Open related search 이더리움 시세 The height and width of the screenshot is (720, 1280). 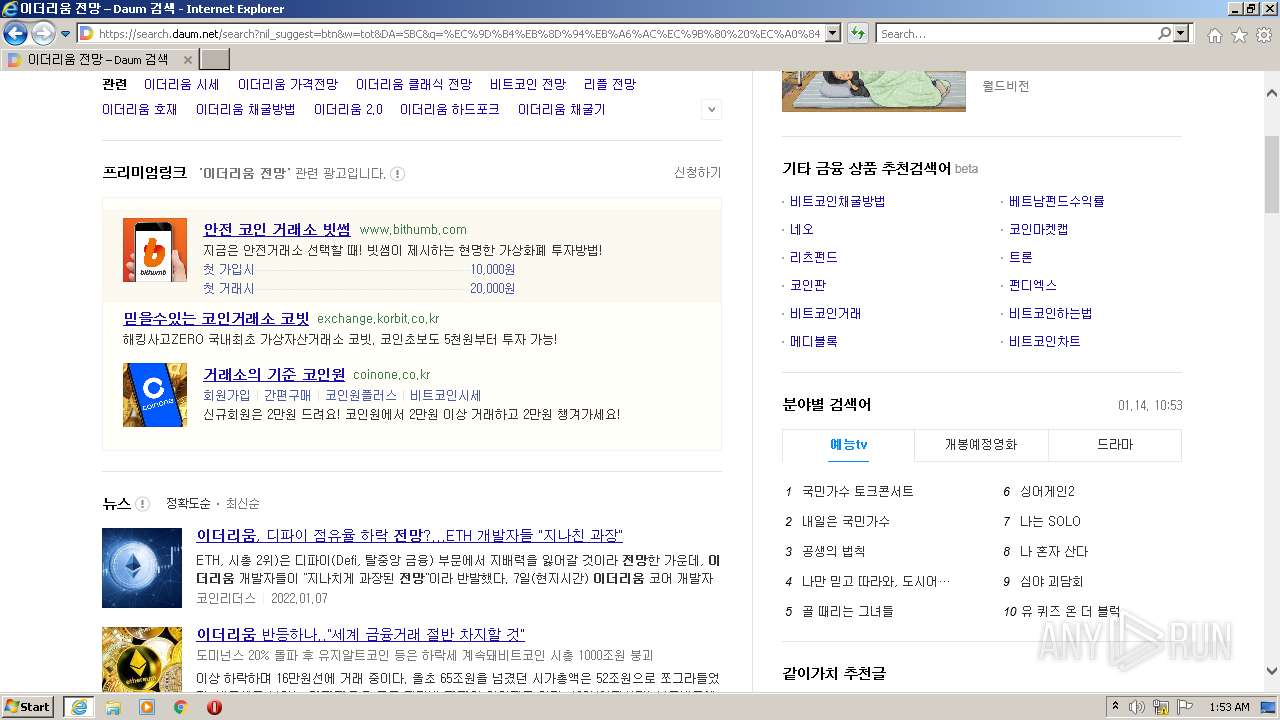tap(181, 84)
